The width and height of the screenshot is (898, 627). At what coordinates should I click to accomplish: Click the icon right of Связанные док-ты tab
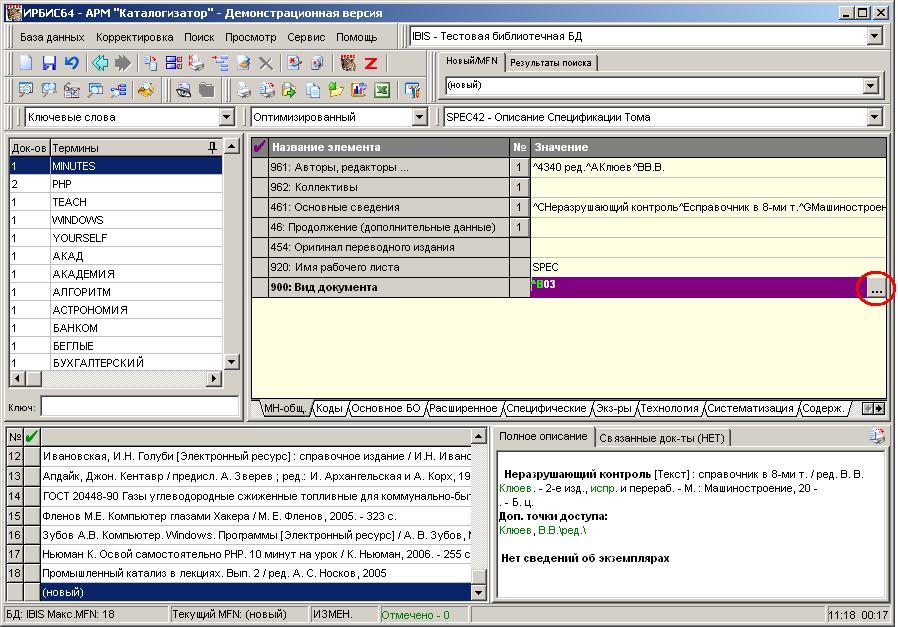[x=877, y=436]
